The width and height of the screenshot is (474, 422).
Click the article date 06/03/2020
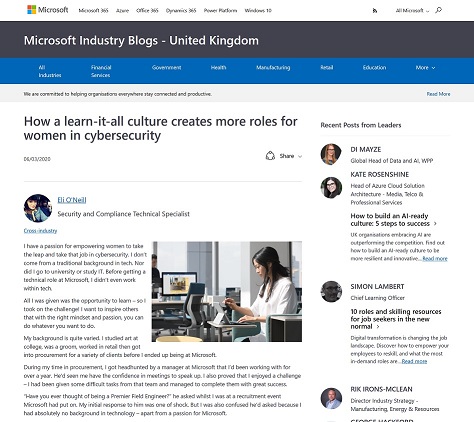(x=37, y=159)
